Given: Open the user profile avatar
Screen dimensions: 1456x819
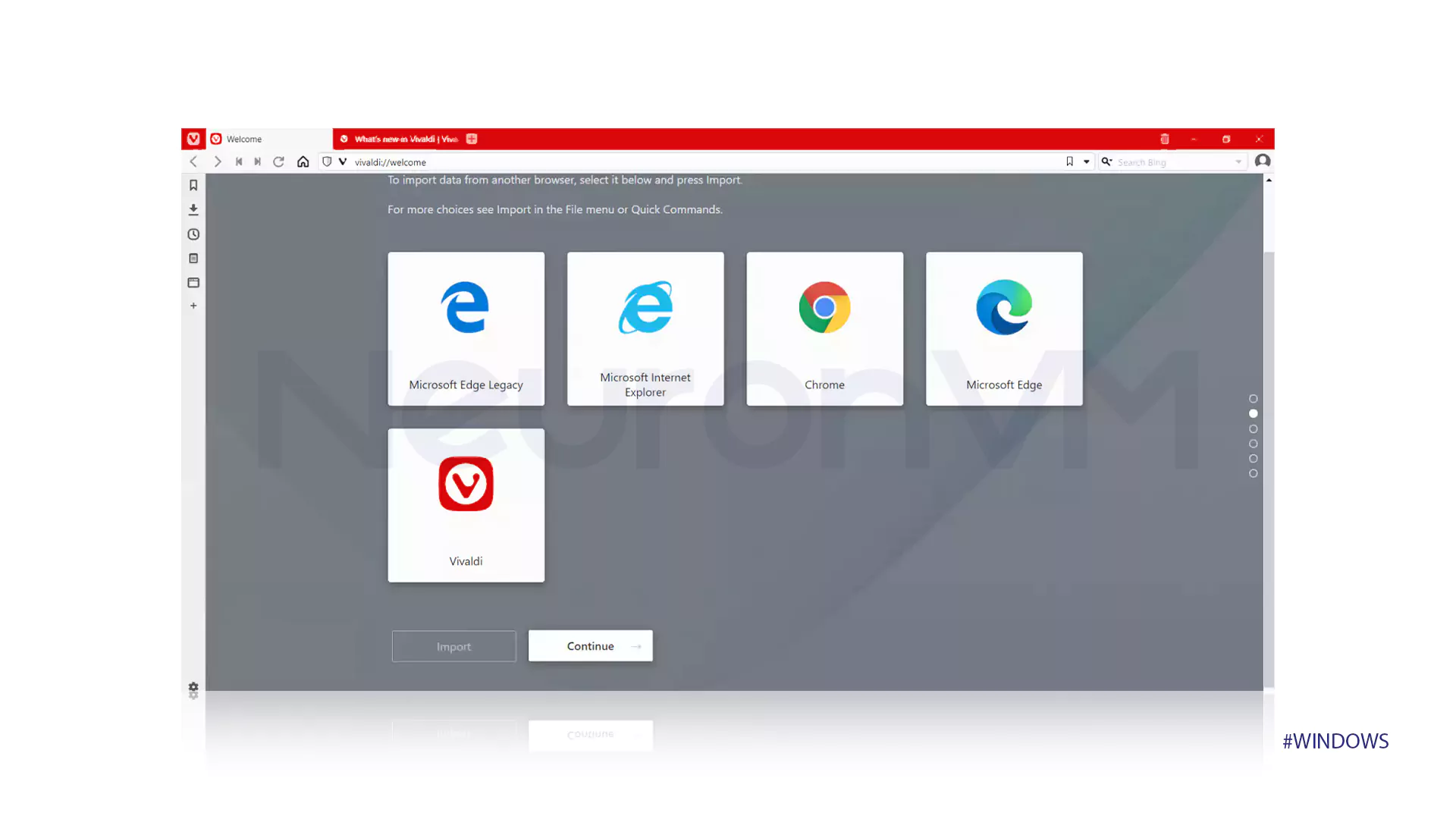Looking at the screenshot, I should click(1263, 161).
